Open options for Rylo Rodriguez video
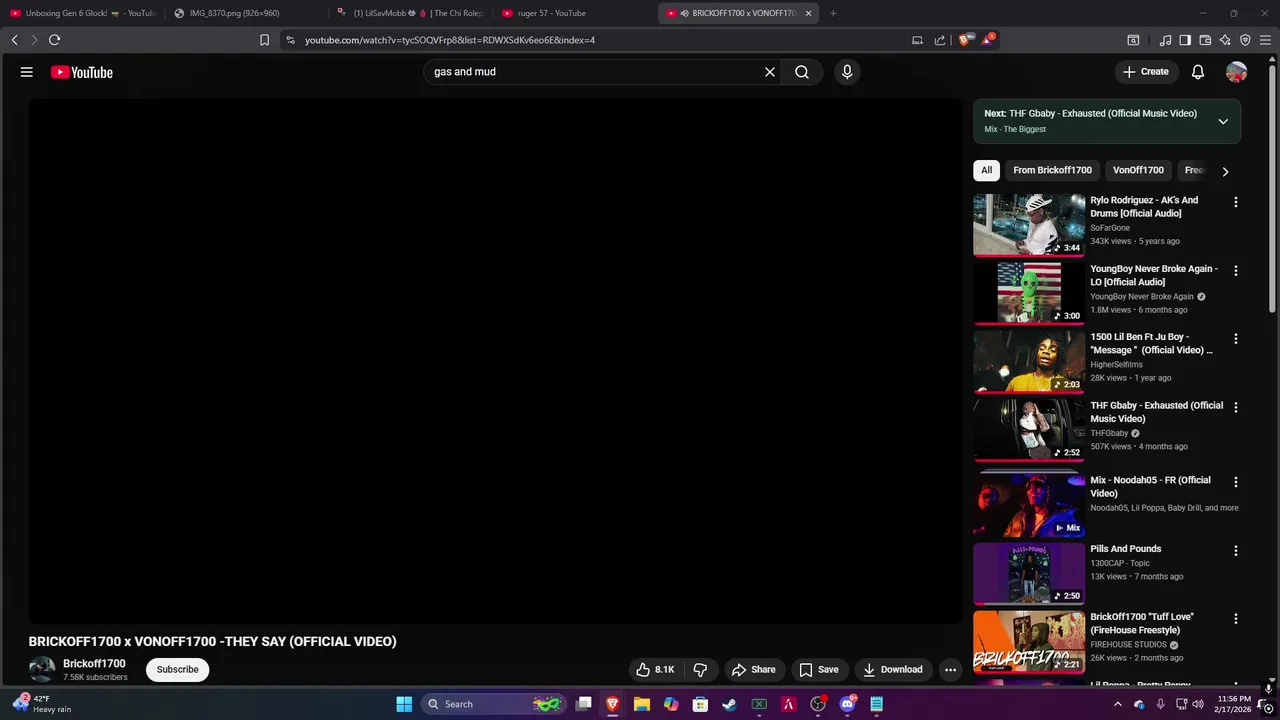This screenshot has width=1280, height=720. pyautogui.click(x=1235, y=202)
